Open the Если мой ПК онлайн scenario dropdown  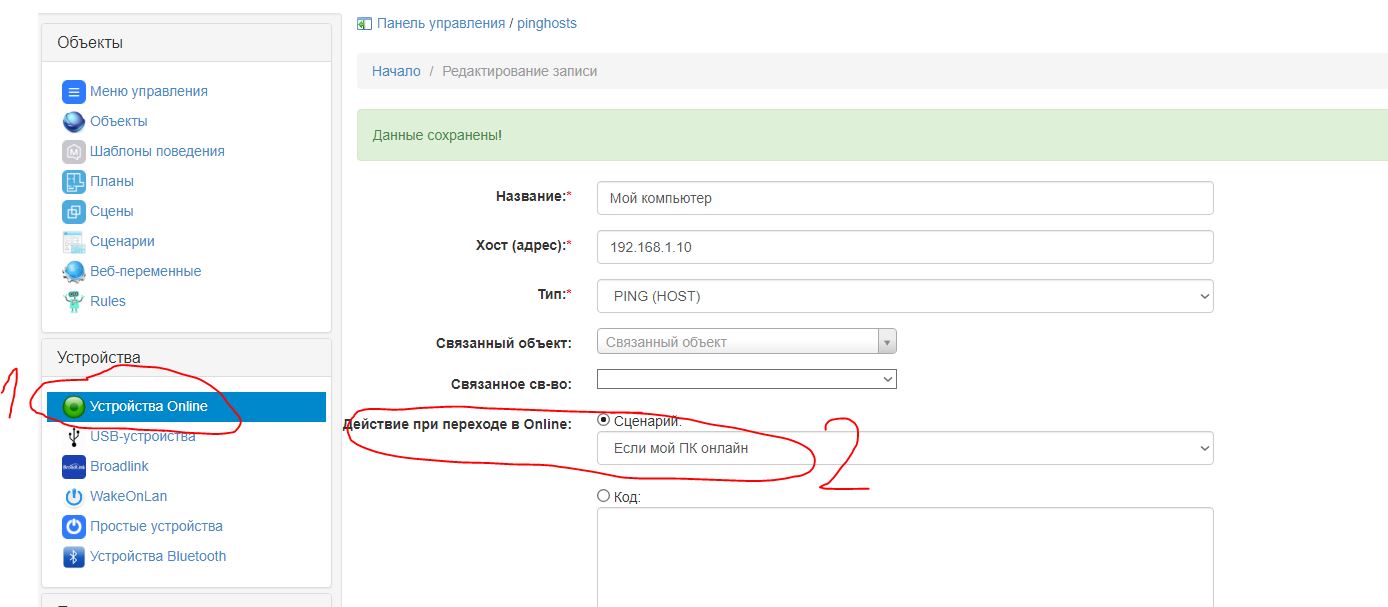(904, 448)
